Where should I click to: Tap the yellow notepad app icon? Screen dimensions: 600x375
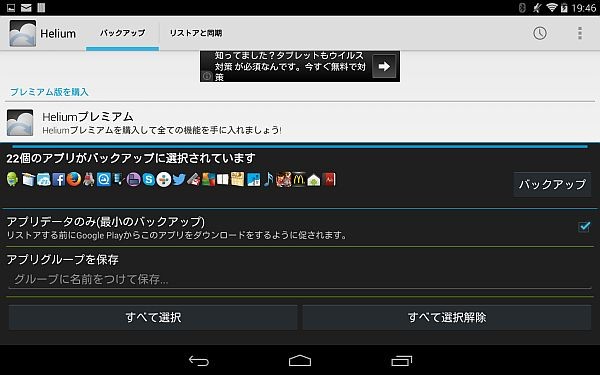coord(237,179)
